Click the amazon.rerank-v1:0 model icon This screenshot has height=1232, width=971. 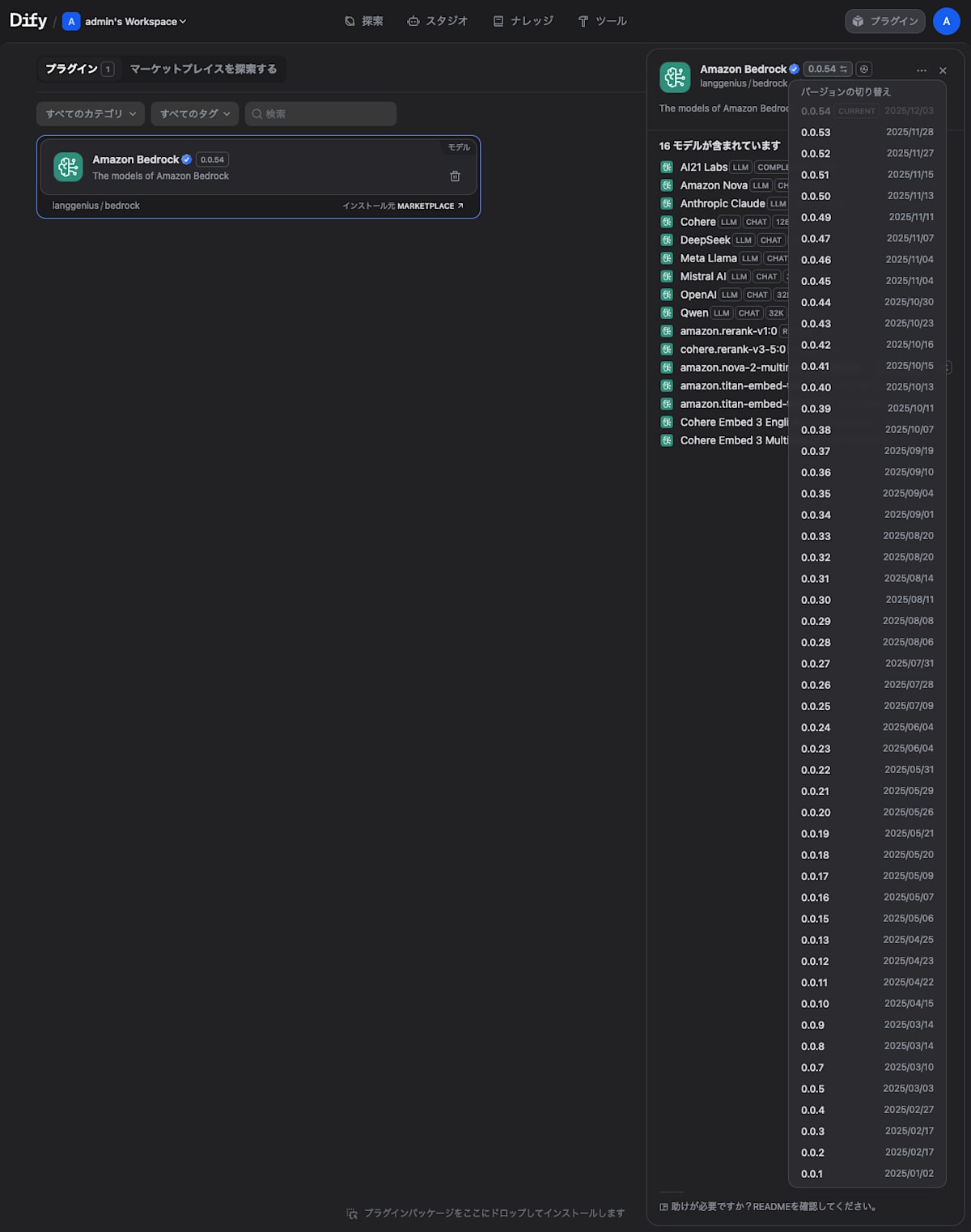[x=667, y=331]
